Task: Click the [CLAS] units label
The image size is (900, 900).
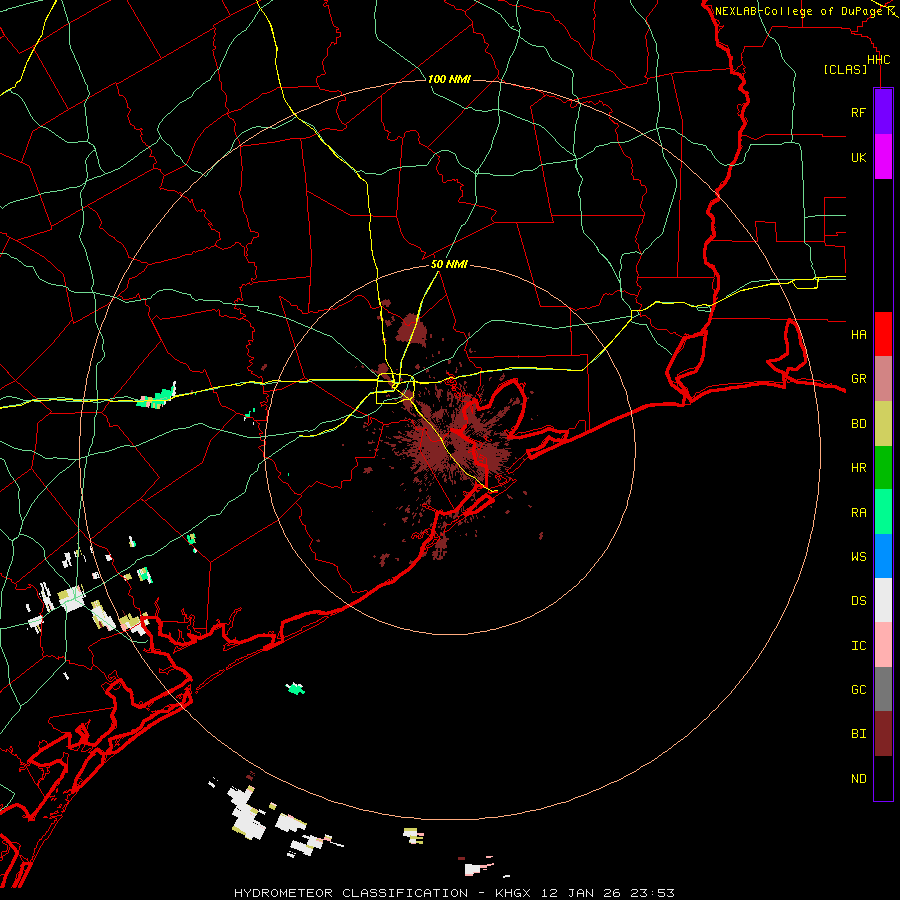Action: click(x=845, y=69)
